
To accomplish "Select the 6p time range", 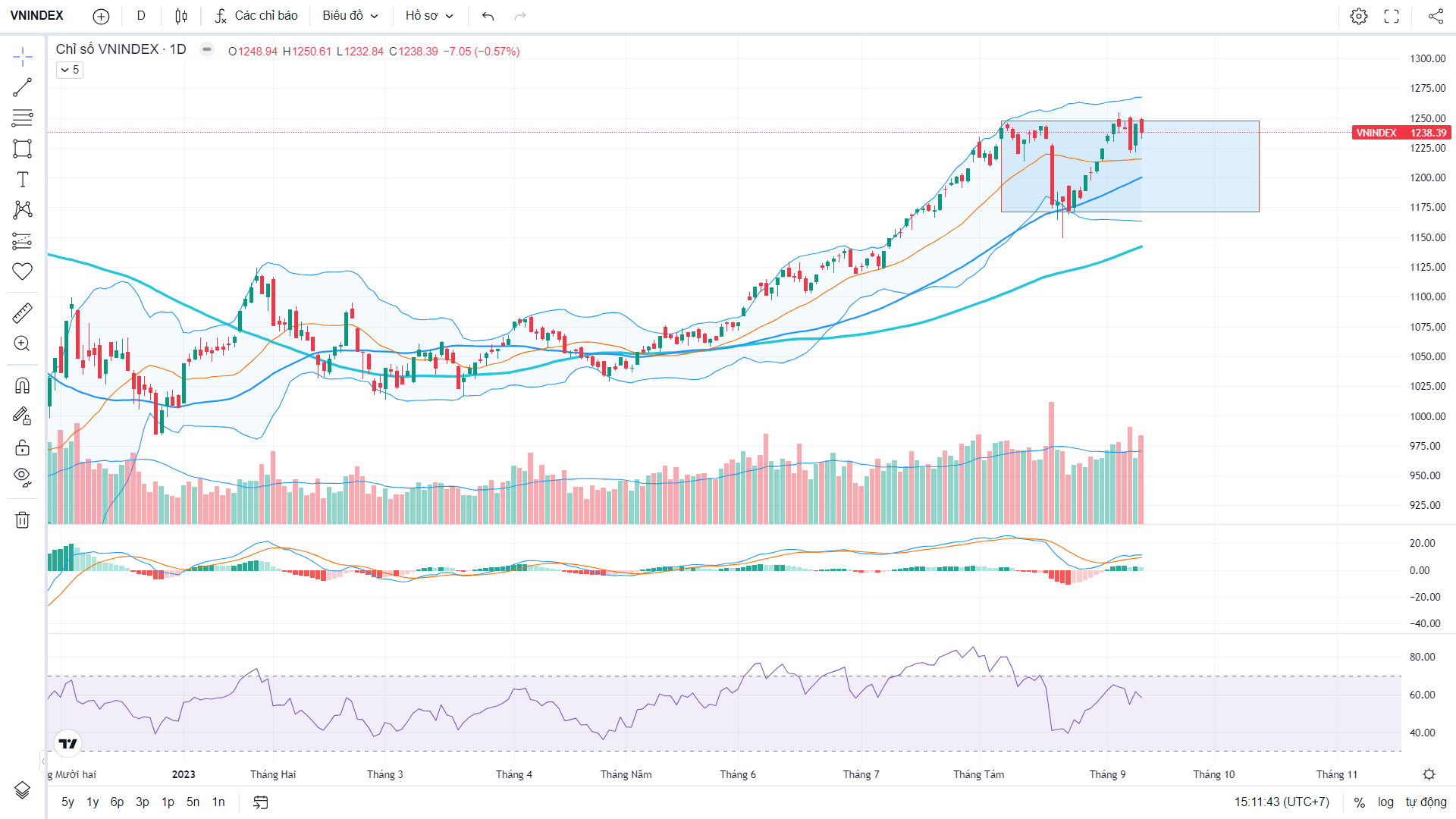I will click(117, 802).
